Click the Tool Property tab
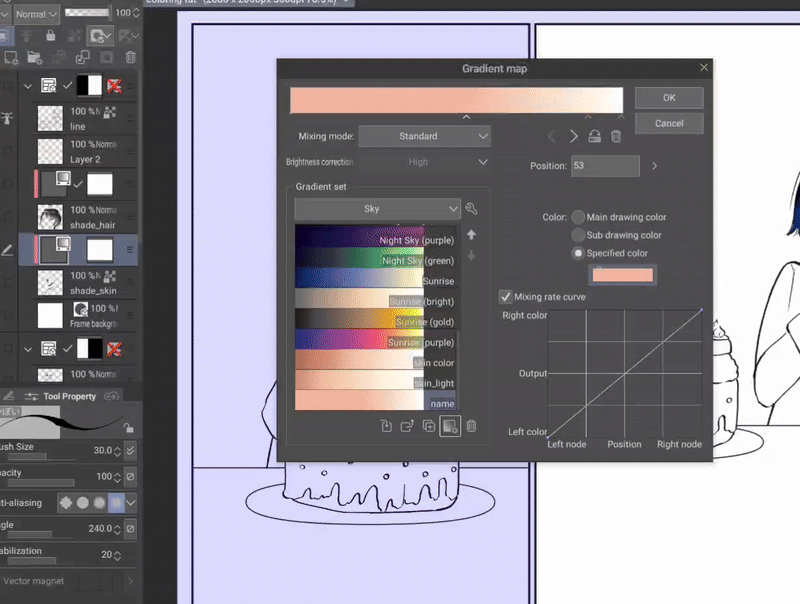The width and height of the screenshot is (800, 604). pos(69,396)
